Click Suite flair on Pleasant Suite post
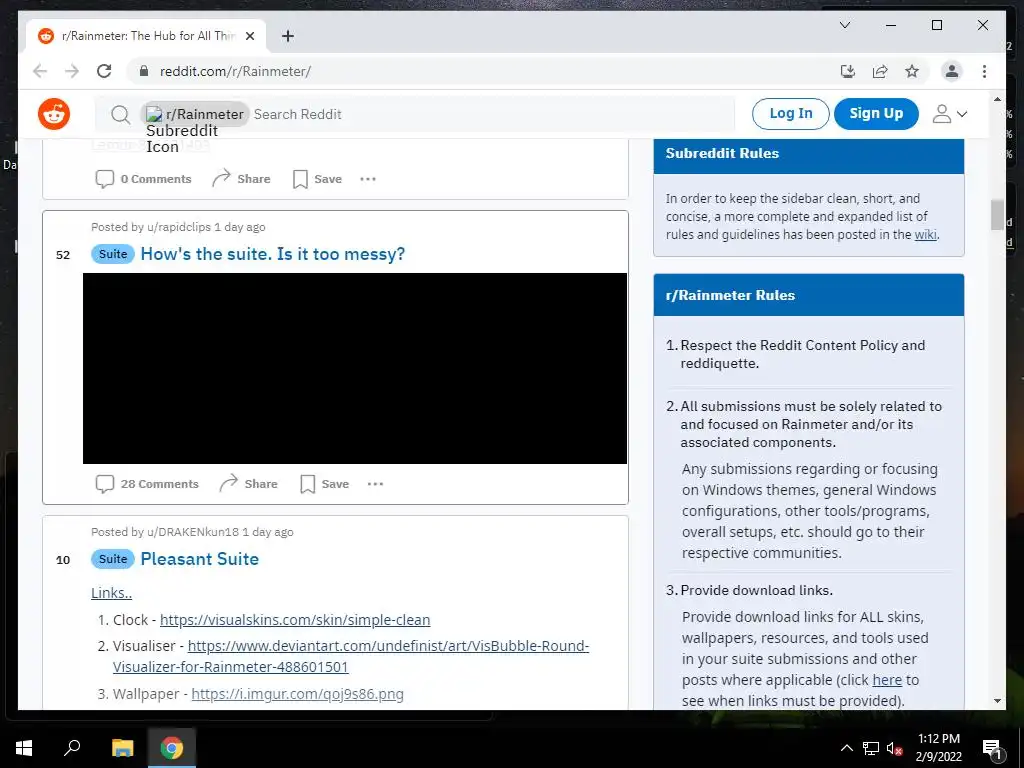This screenshot has height=768, width=1024. pyautogui.click(x=113, y=559)
